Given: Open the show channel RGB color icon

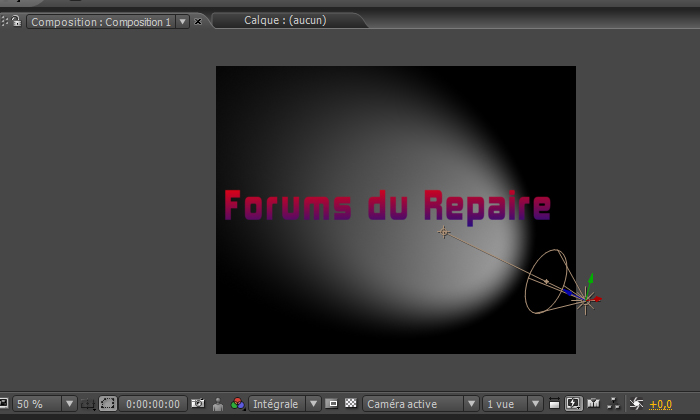Looking at the screenshot, I should click(x=238, y=404).
